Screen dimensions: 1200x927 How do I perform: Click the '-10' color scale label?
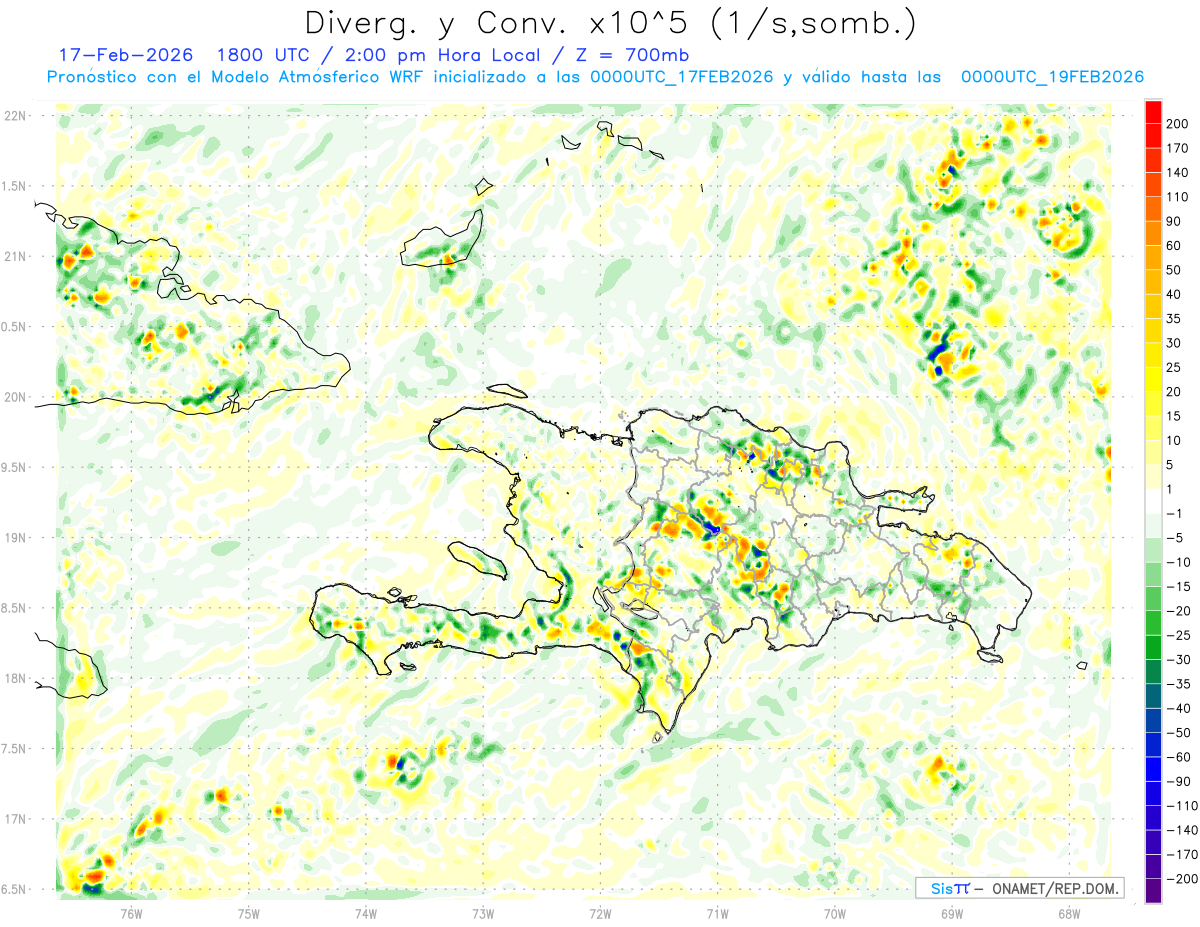(x=1181, y=563)
